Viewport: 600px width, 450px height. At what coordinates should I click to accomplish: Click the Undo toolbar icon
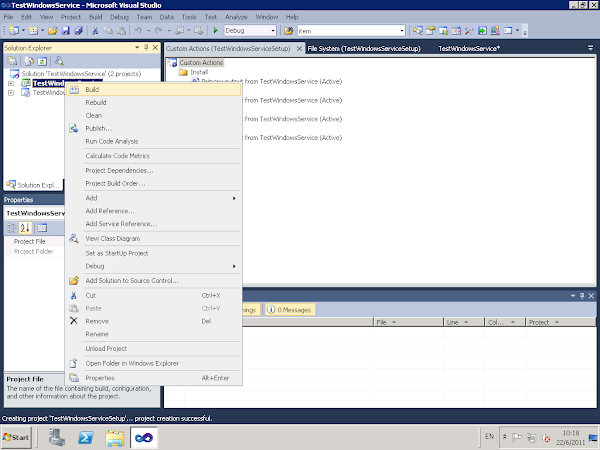point(138,31)
